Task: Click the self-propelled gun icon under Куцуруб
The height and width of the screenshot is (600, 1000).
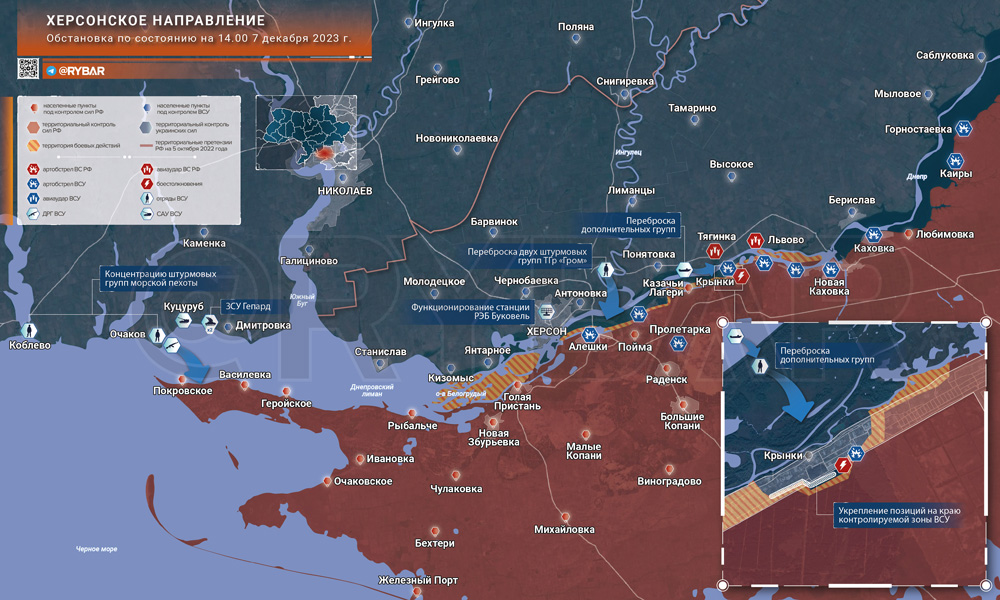Action: [x=183, y=320]
